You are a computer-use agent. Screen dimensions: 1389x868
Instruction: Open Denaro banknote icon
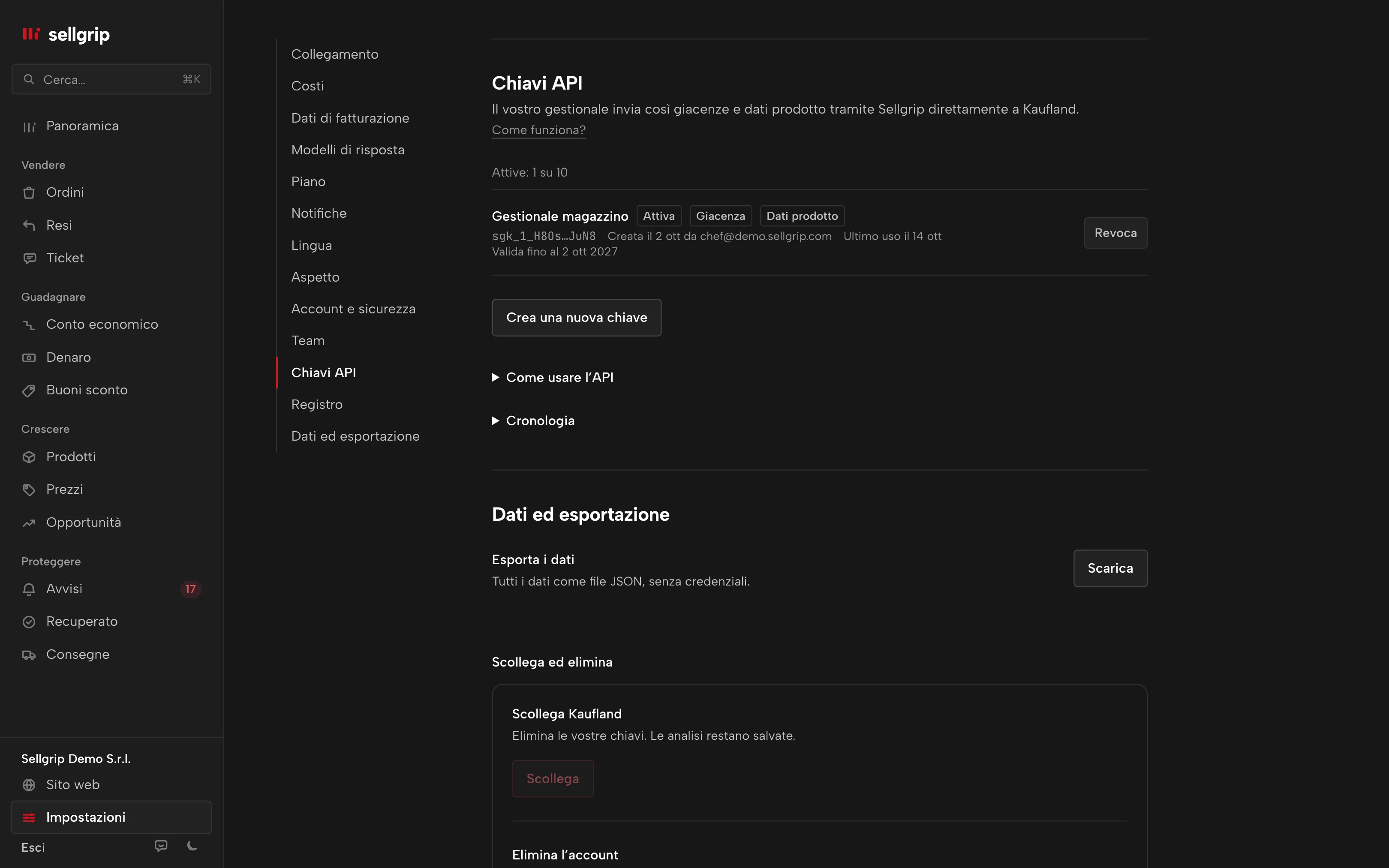pos(29,357)
